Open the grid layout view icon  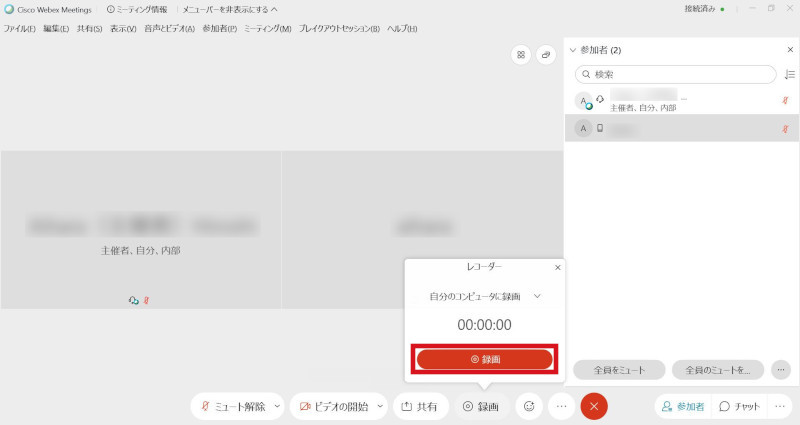(x=520, y=55)
